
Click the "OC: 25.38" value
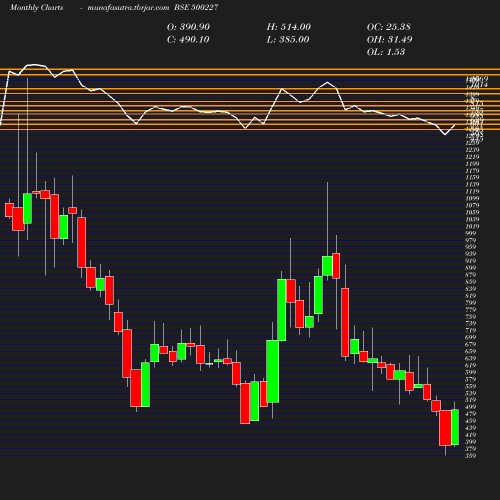pyautogui.click(x=389, y=27)
